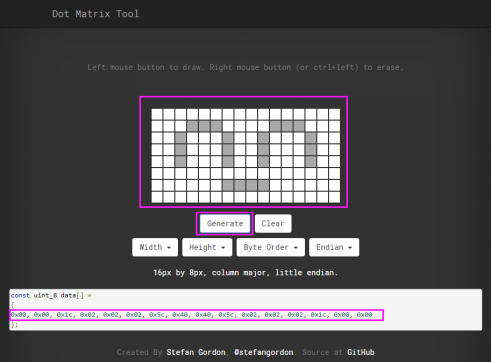The height and width of the screenshot is (362, 492).
Task: Toggle filled cell at row 7, column 8
Action: click(x=240, y=185)
